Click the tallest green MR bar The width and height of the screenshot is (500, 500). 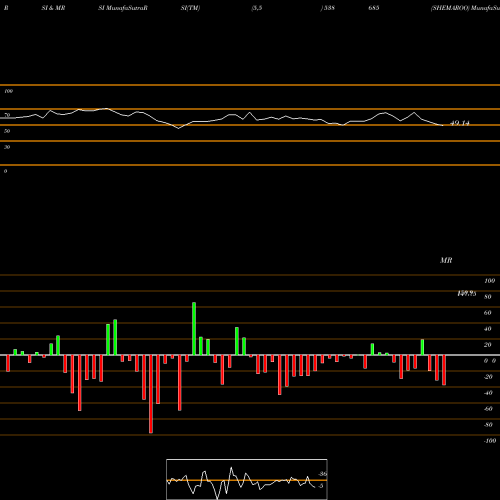[x=194, y=329]
